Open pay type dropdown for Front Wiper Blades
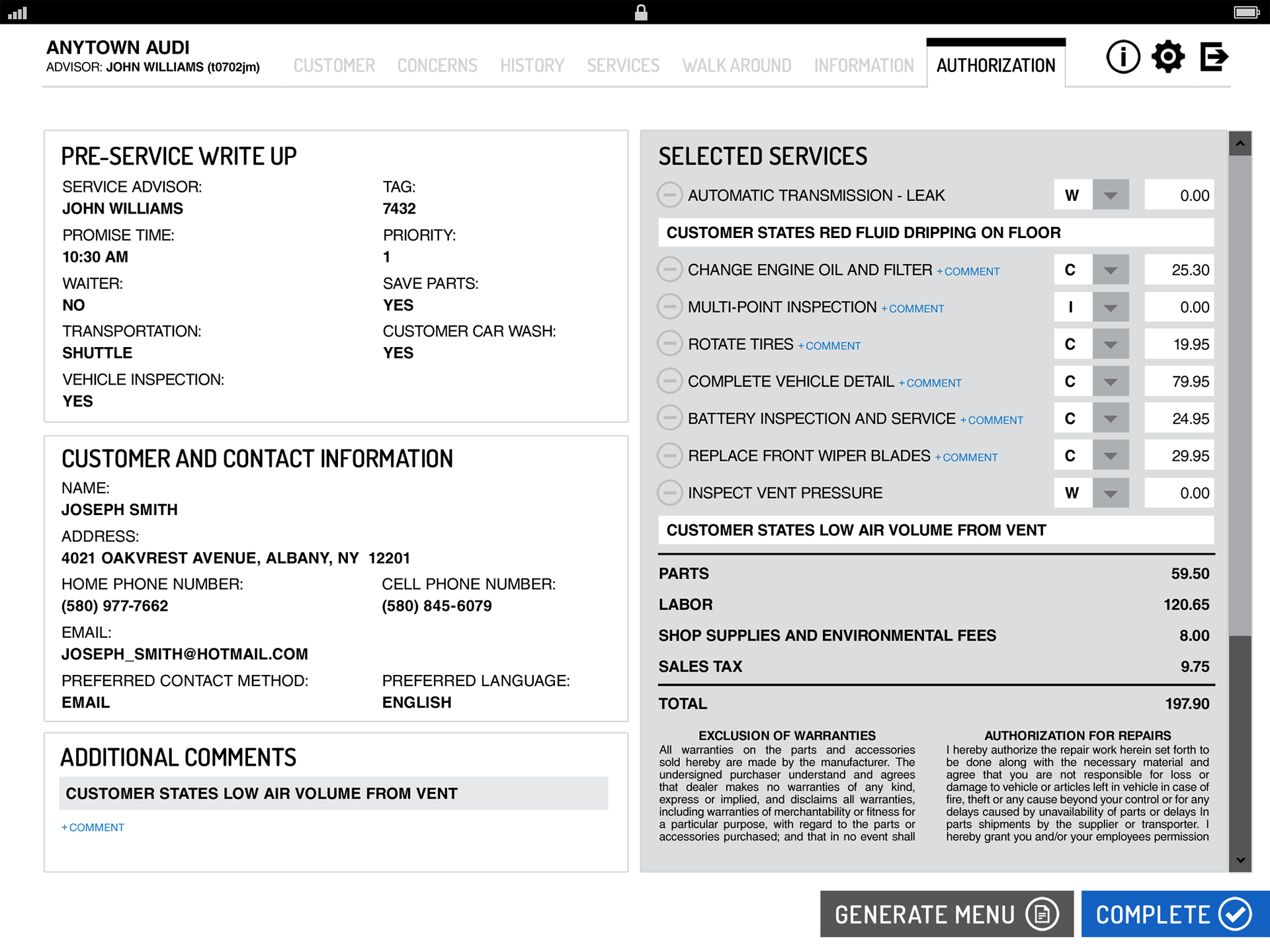The height and width of the screenshot is (952, 1270). [1111, 456]
